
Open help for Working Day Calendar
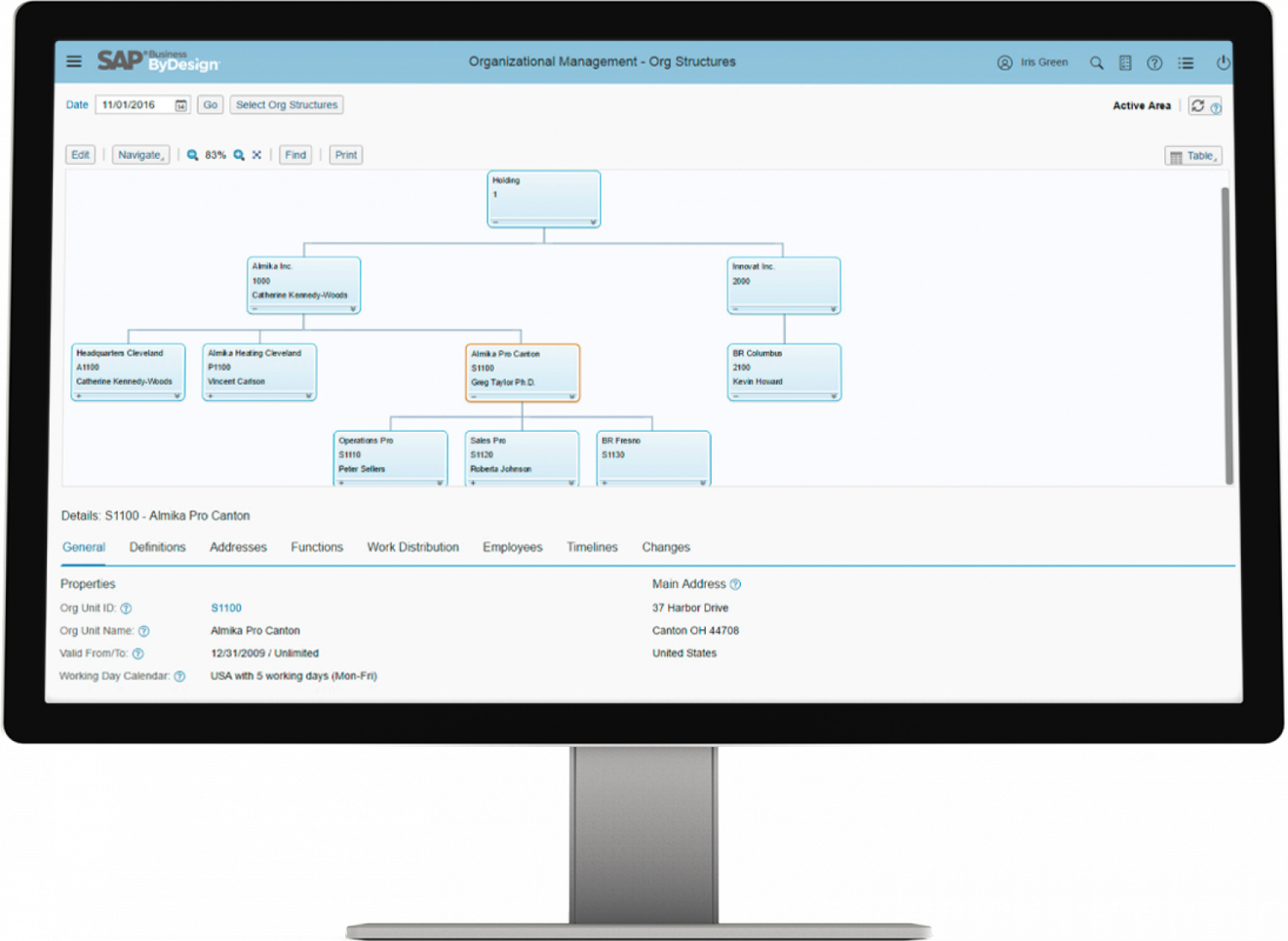[x=179, y=677]
